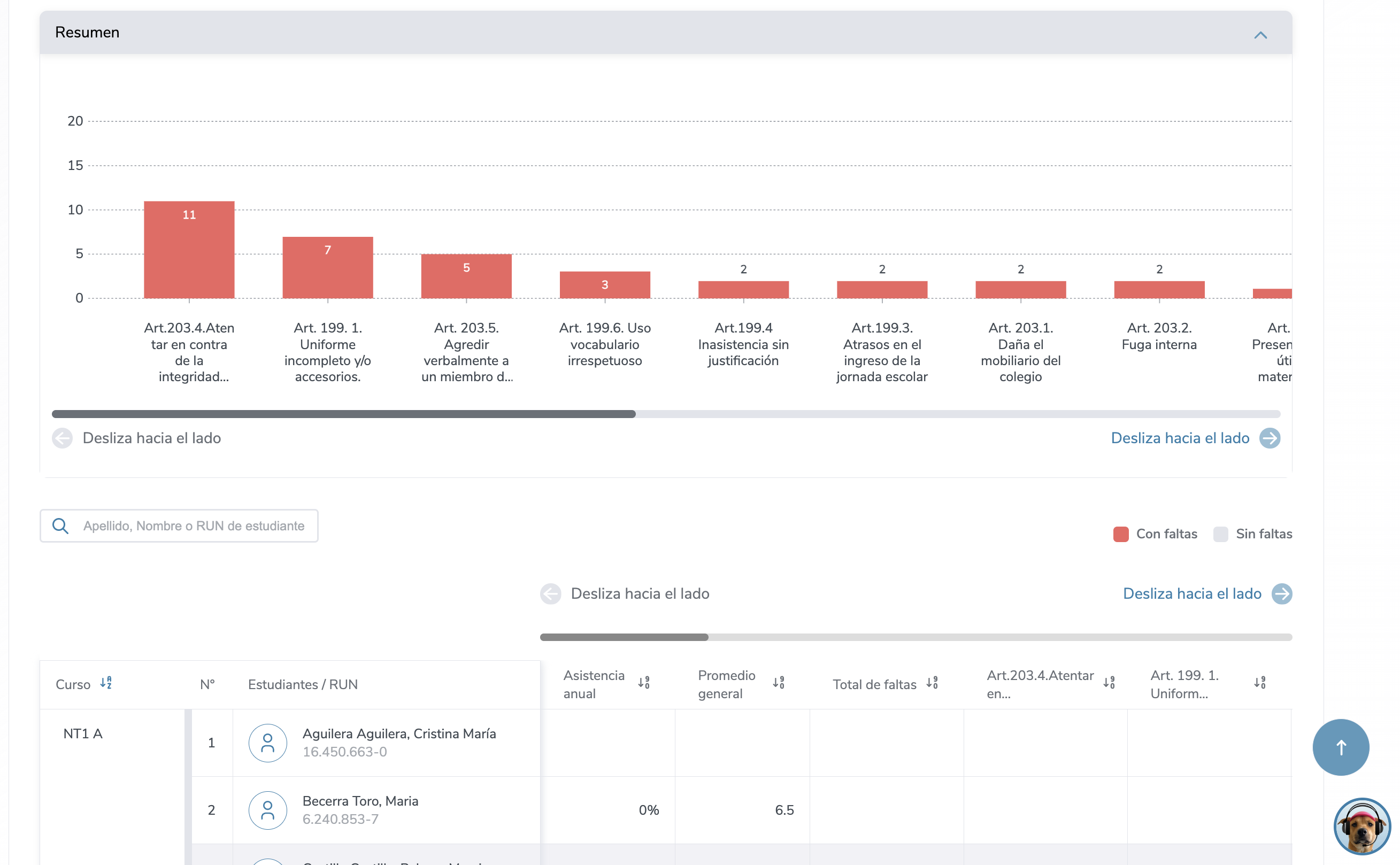
Task: Sort by Promedio general column
Action: coord(778,683)
